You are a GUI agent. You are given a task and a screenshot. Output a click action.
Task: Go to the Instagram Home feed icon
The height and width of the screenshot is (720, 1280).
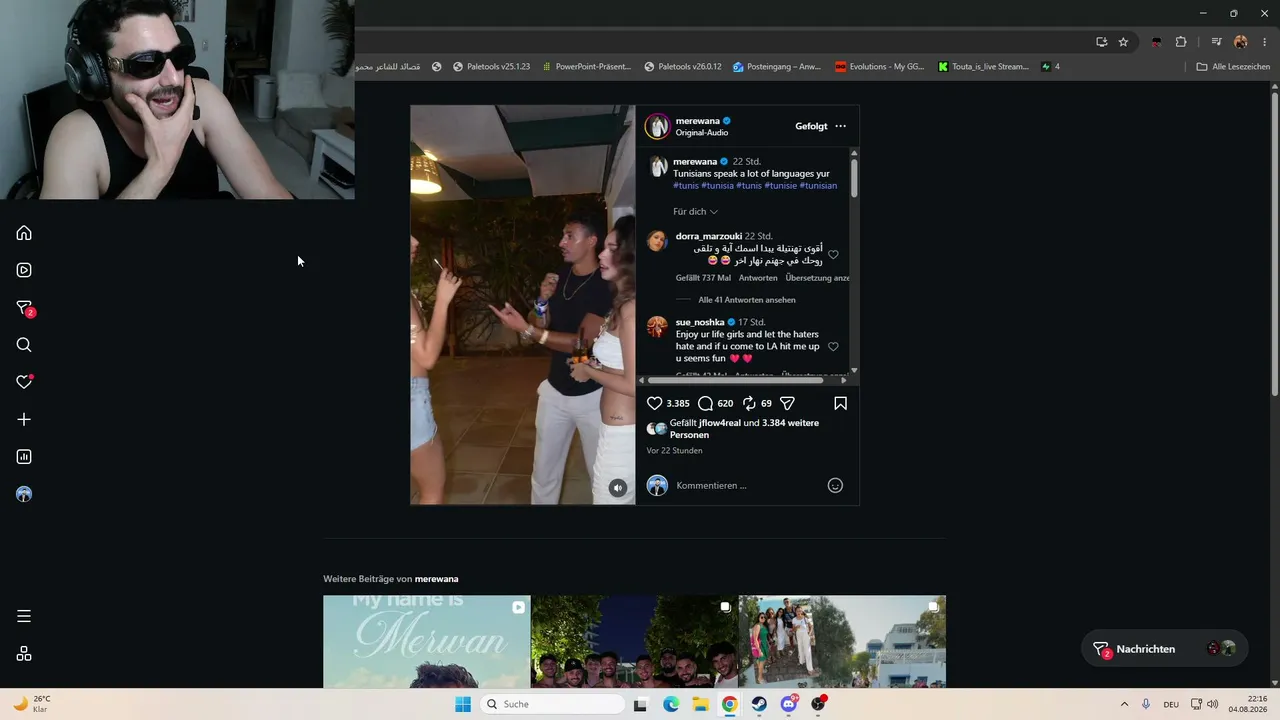point(24,233)
